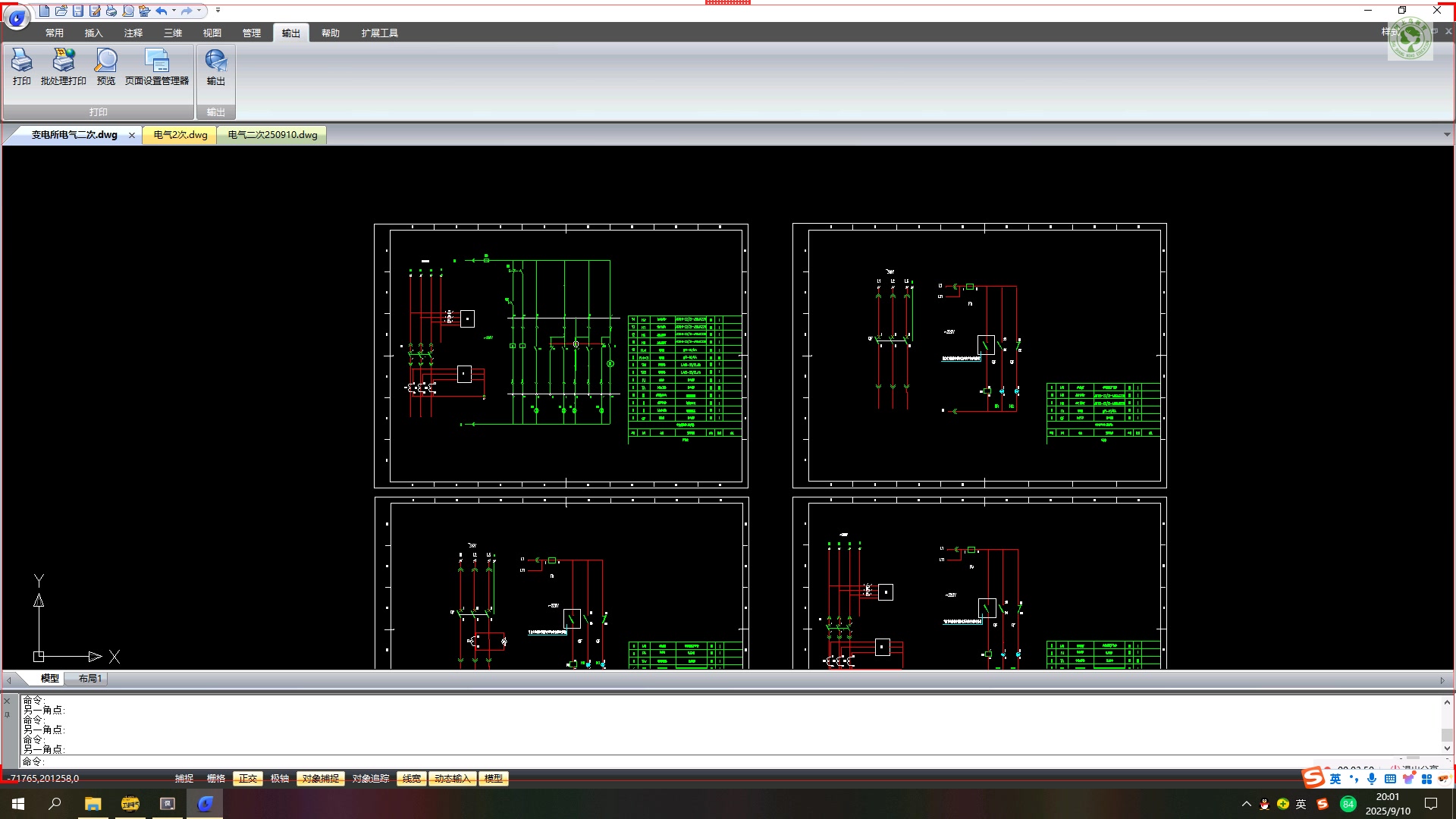Toggle 正交 ortho mode in status bar
This screenshot has height=819, width=1456.
pyautogui.click(x=247, y=779)
